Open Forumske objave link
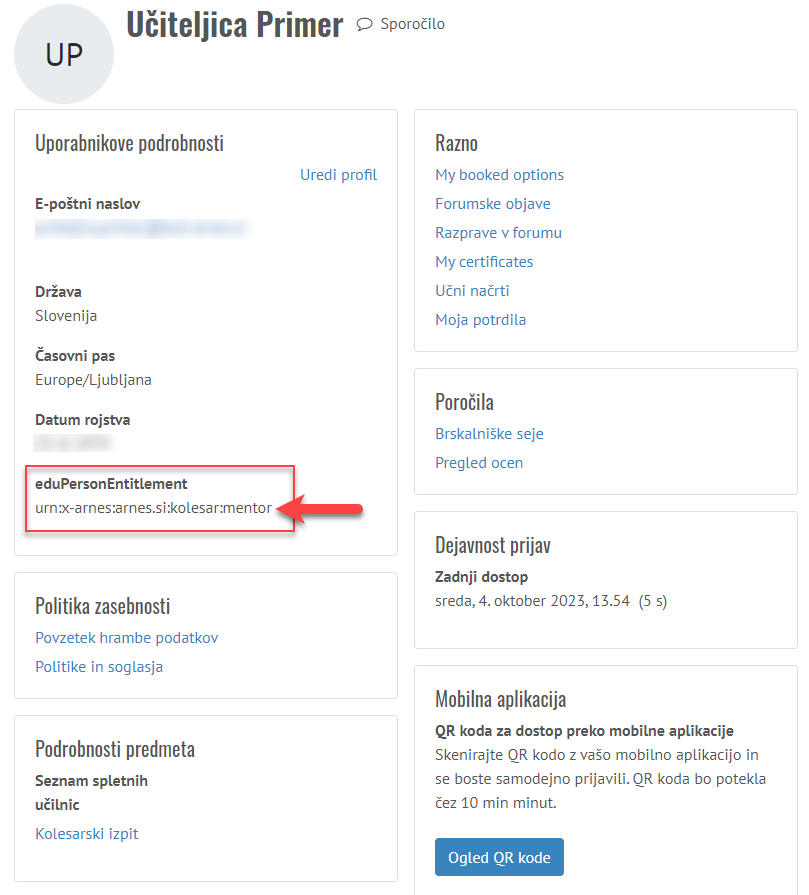The image size is (809, 895). (492, 204)
